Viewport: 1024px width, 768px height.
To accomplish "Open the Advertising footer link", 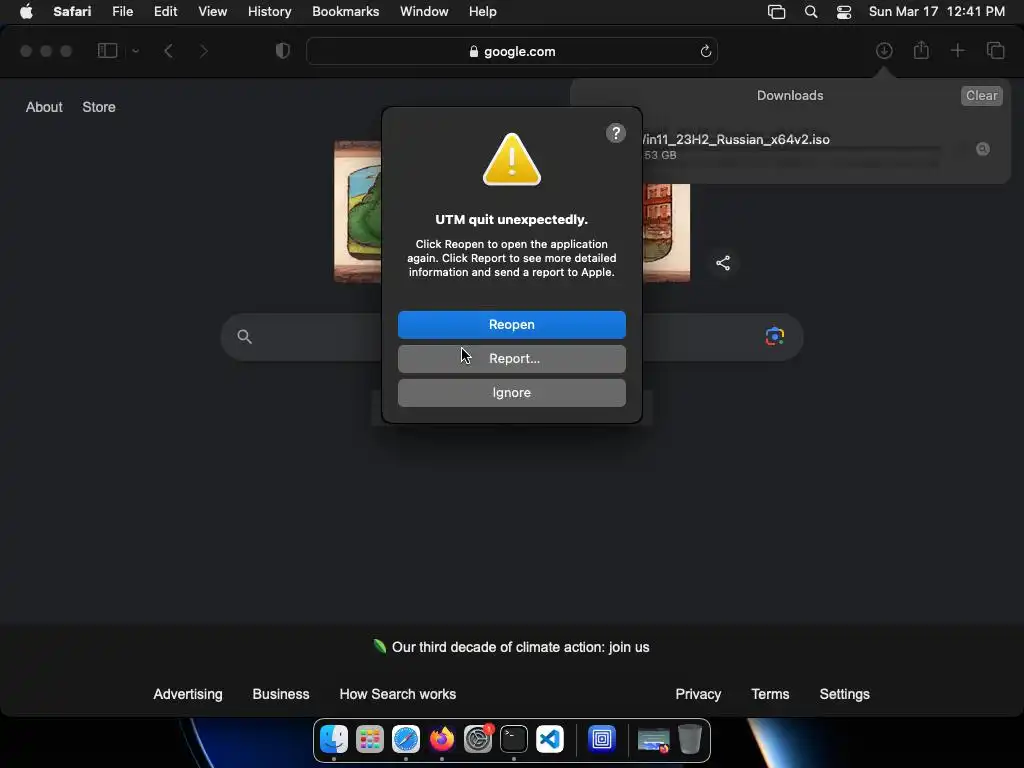I will coord(187,694).
